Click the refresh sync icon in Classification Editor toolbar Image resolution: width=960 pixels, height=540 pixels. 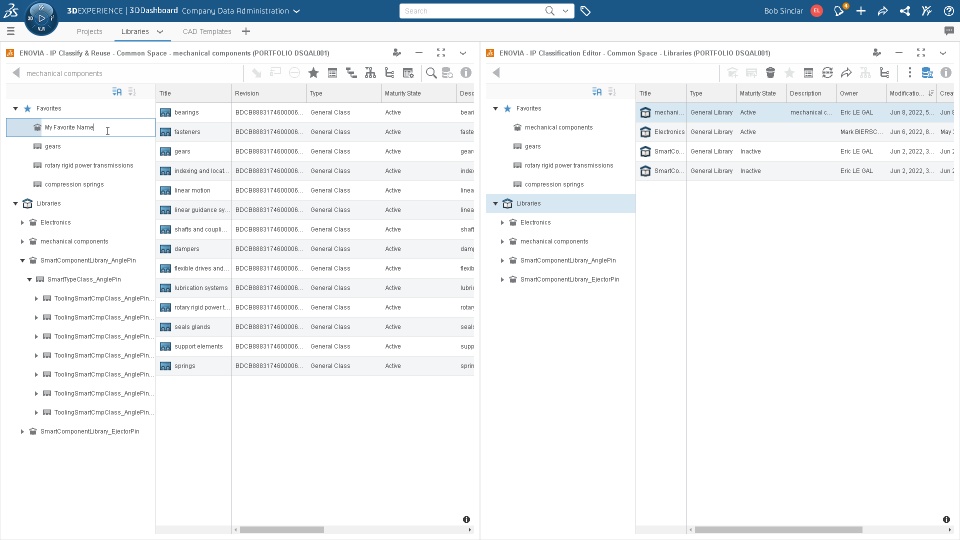click(x=827, y=73)
